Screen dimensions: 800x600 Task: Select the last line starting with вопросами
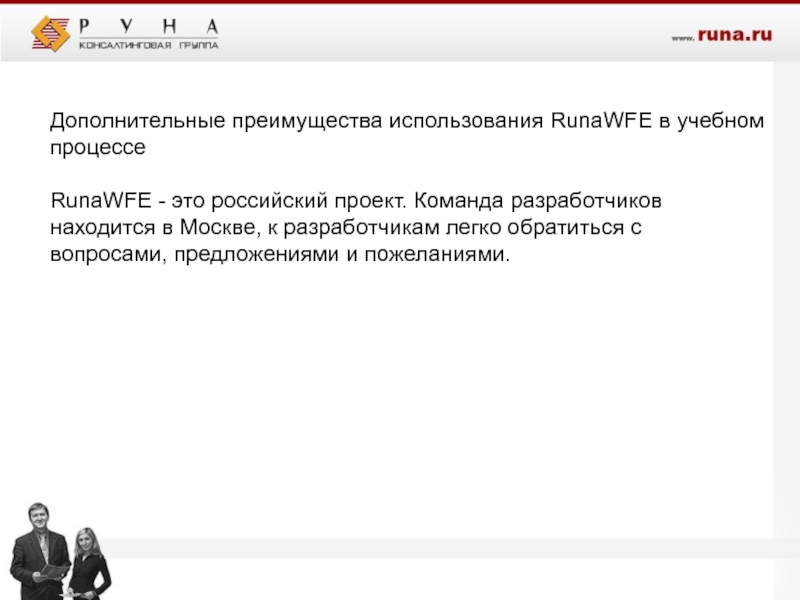(x=280, y=254)
